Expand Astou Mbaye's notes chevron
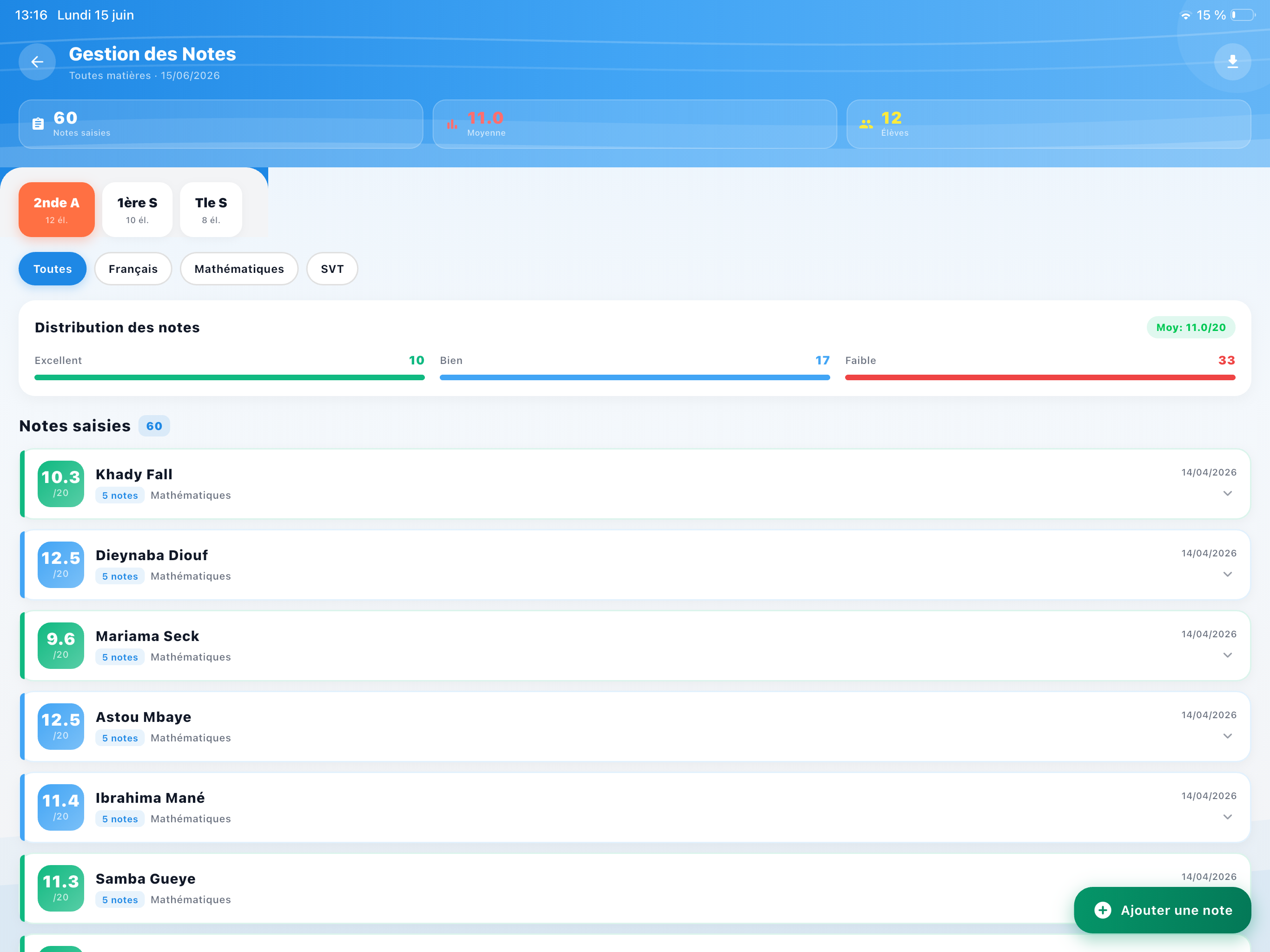 [x=1227, y=737]
